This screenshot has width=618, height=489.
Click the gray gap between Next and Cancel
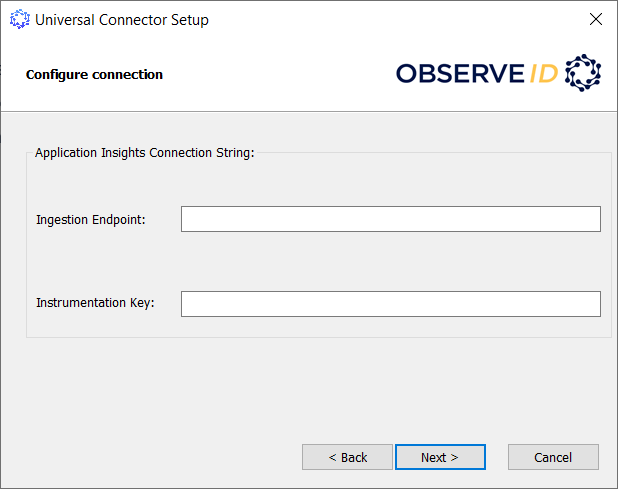[x=497, y=457]
